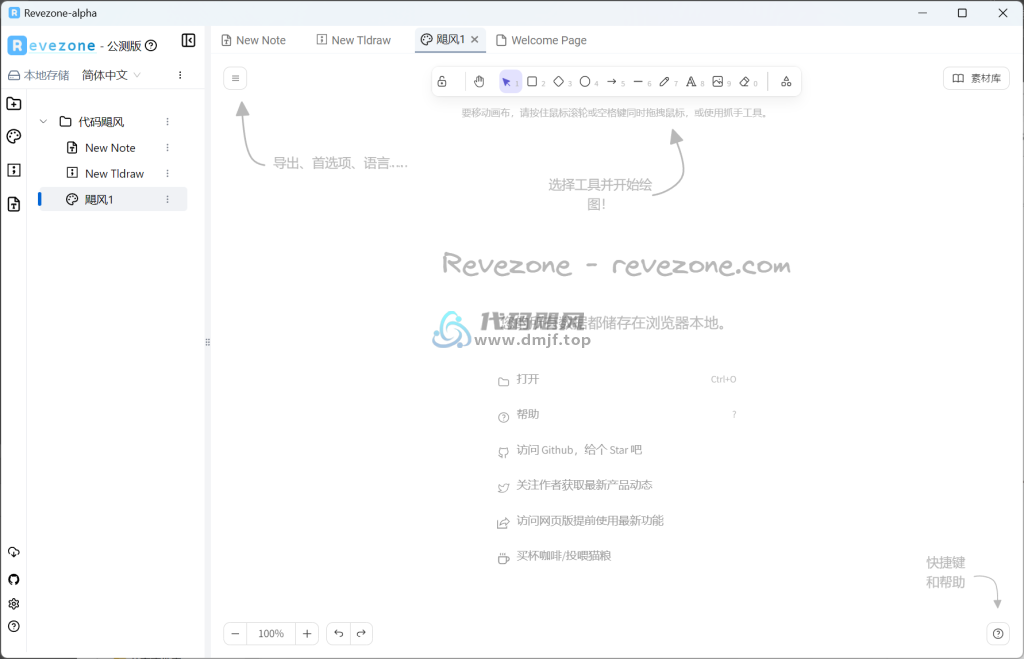Viewport: 1024px width, 659px height.
Task: Select the Ellipse tool
Action: pos(588,82)
